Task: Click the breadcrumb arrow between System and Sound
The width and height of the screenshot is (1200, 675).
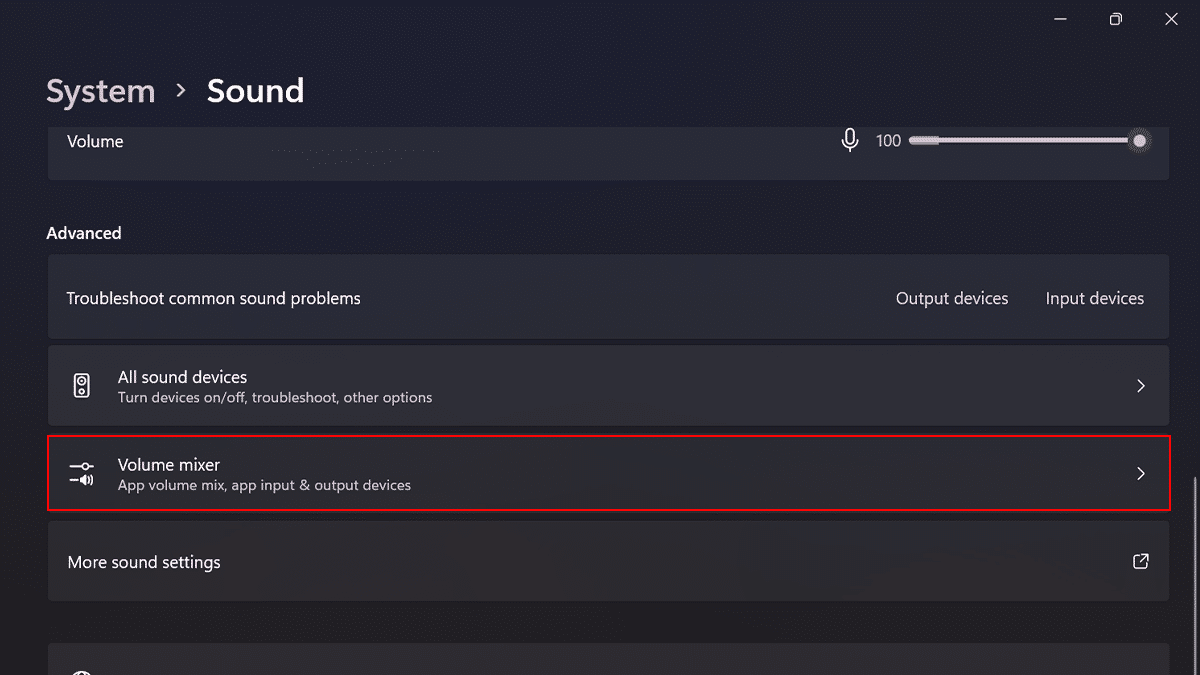Action: [181, 90]
